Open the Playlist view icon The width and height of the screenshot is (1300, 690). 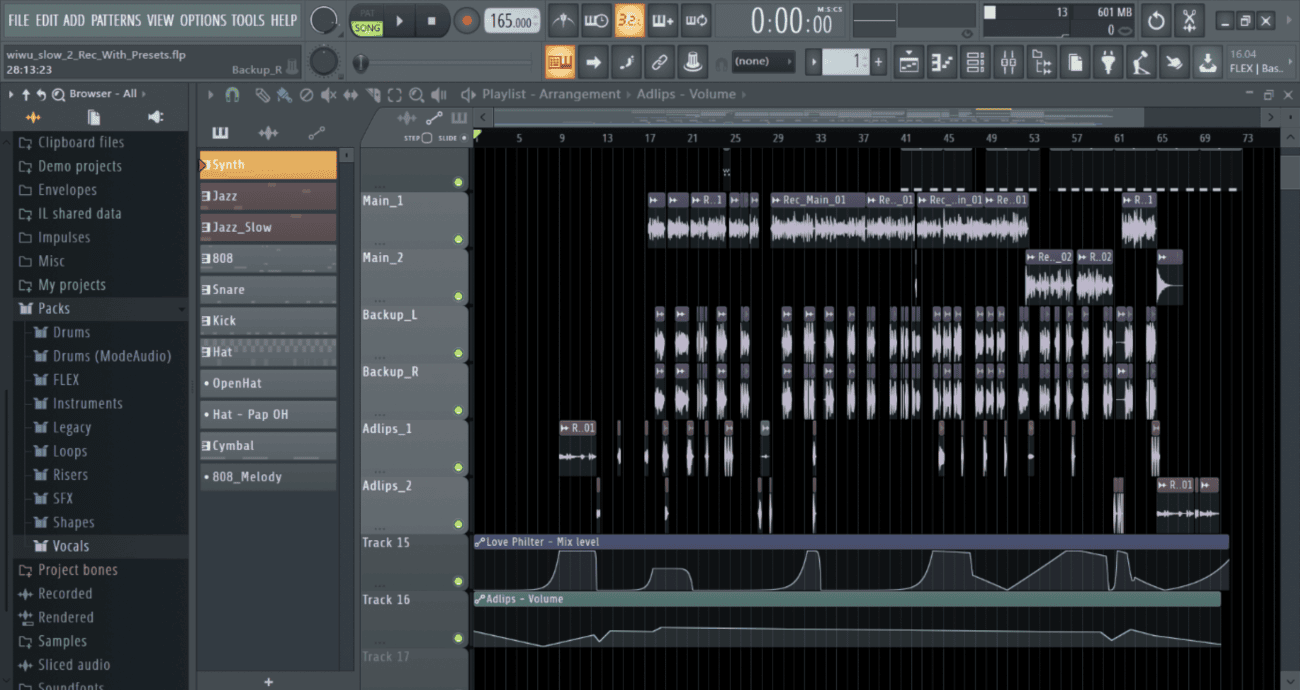908,63
